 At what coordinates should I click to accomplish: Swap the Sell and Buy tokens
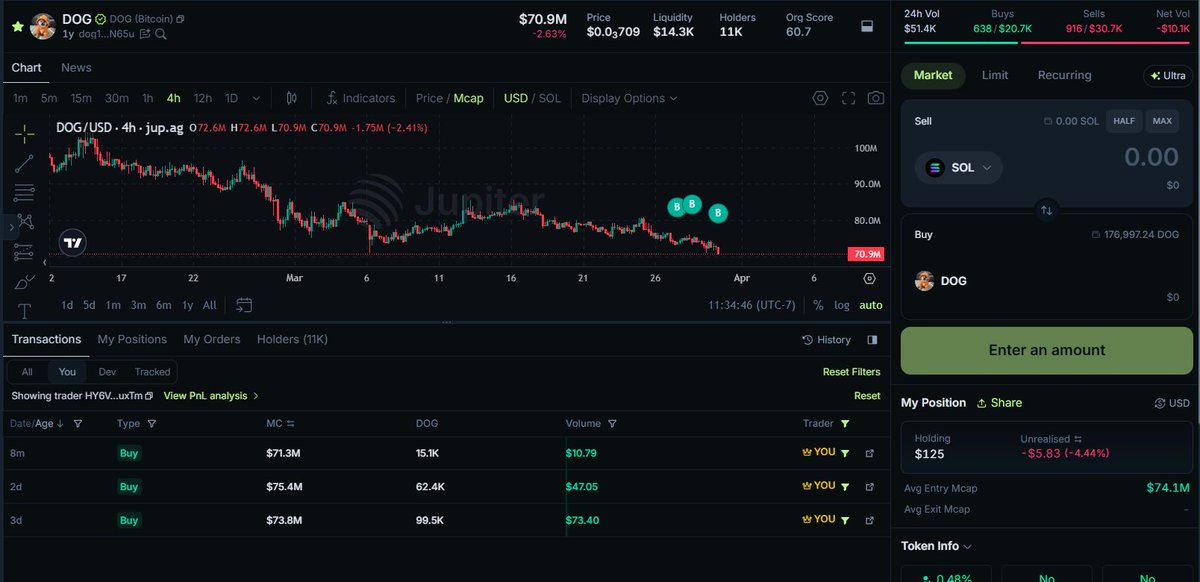click(x=1046, y=210)
